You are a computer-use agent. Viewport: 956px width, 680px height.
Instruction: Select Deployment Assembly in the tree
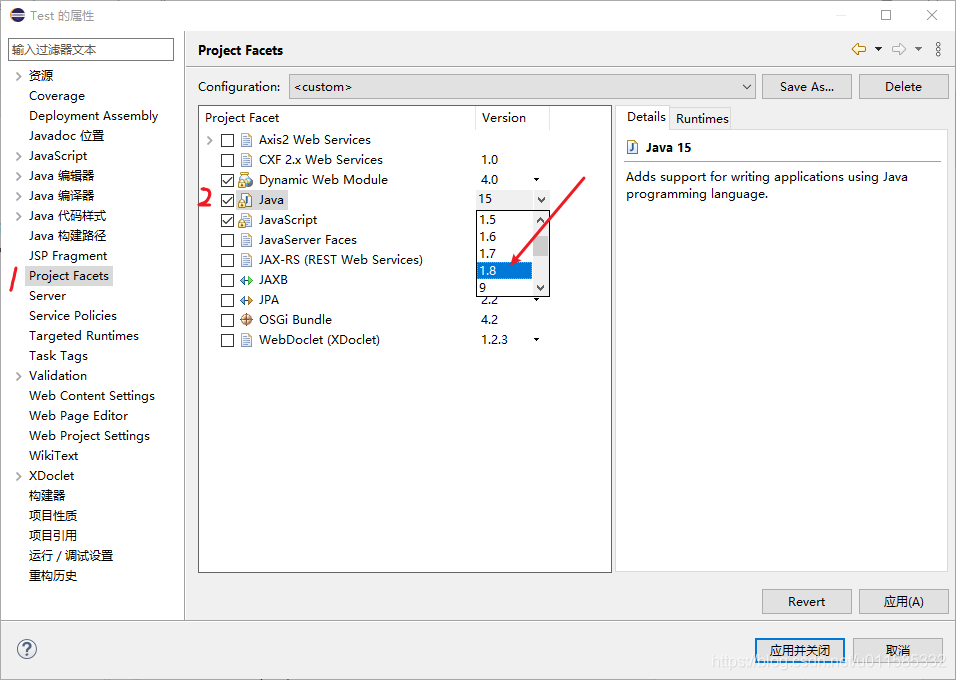pos(93,116)
